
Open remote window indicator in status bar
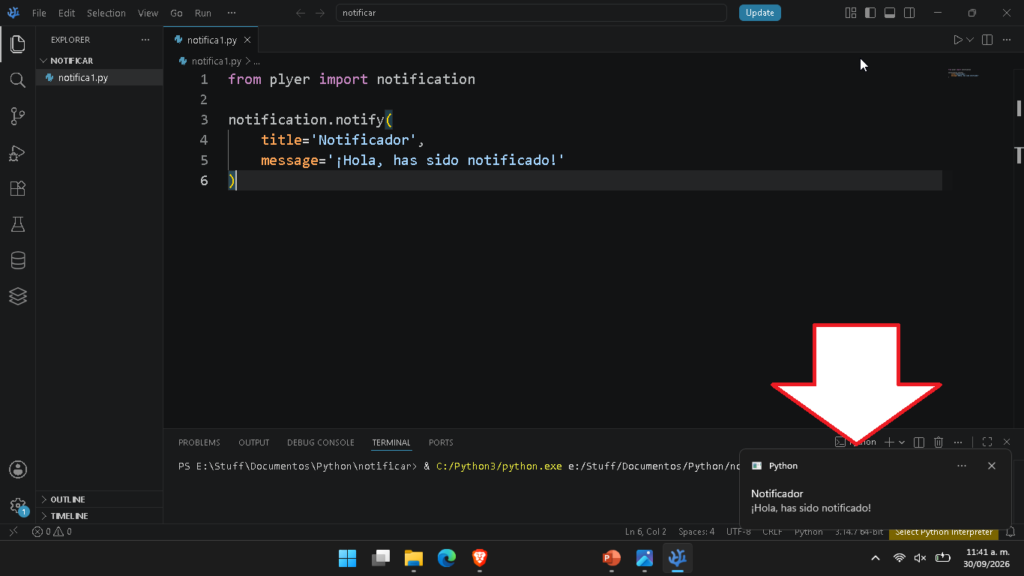(x=13, y=532)
